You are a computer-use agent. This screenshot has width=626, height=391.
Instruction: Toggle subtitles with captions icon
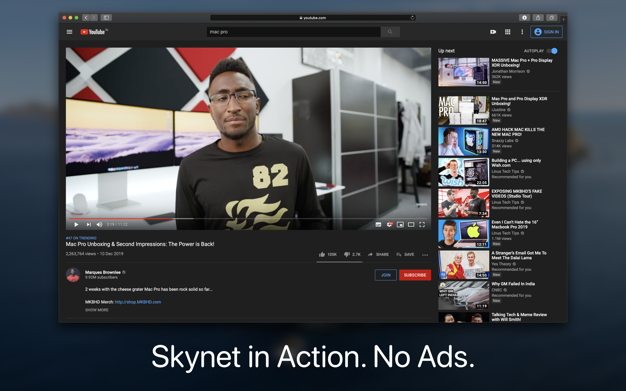[x=378, y=224]
